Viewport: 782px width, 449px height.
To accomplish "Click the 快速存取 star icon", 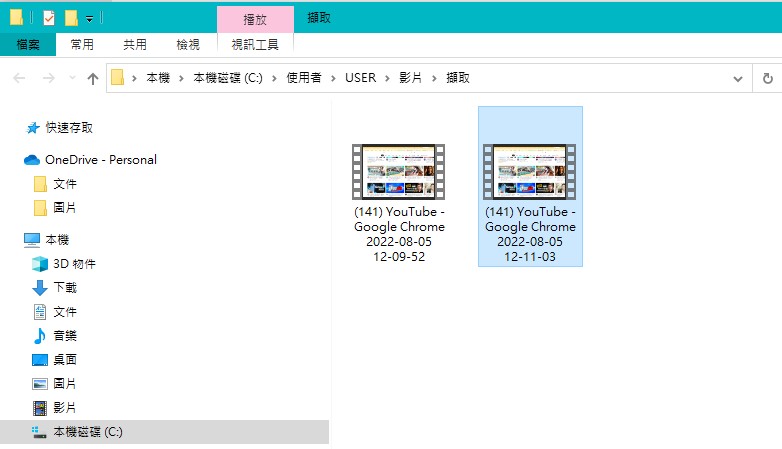I will click(33, 128).
